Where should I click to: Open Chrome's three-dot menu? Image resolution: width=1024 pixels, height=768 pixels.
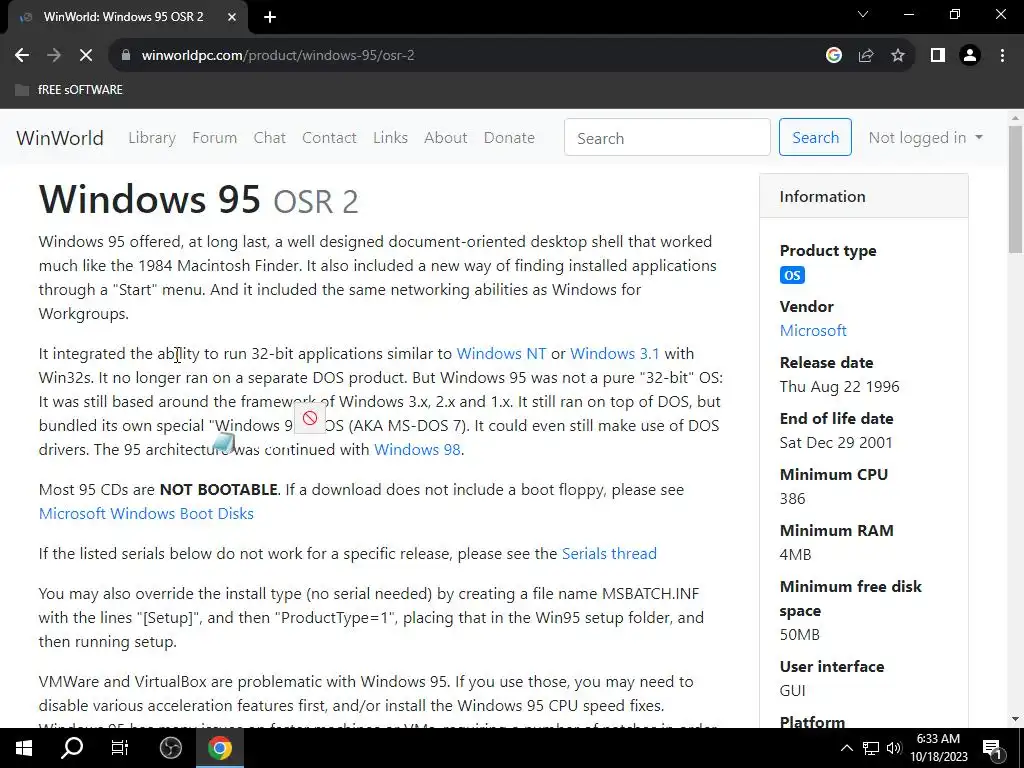coord(1002,56)
